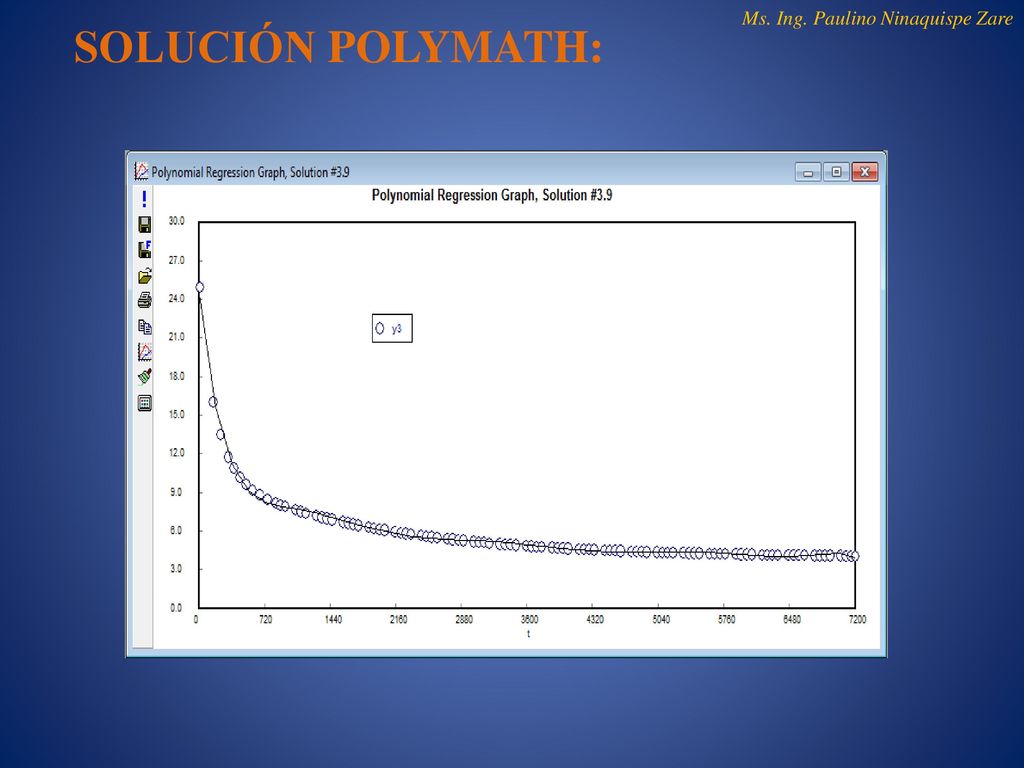Click the 3.0 y-axis tick label
Screen dimensions: 1024x768
pyautogui.click(x=177, y=569)
